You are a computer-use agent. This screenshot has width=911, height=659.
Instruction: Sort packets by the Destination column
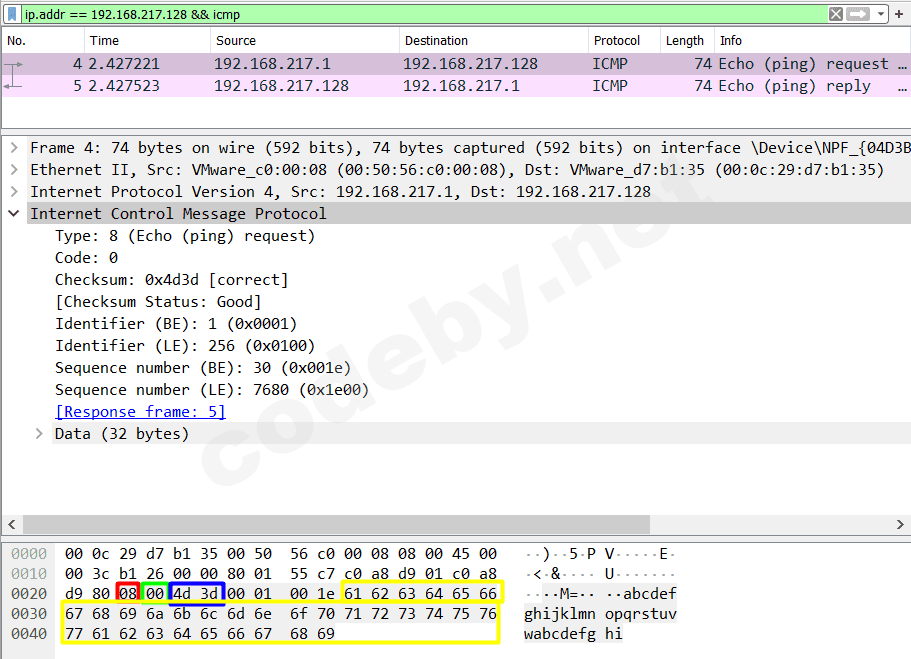(x=494, y=41)
